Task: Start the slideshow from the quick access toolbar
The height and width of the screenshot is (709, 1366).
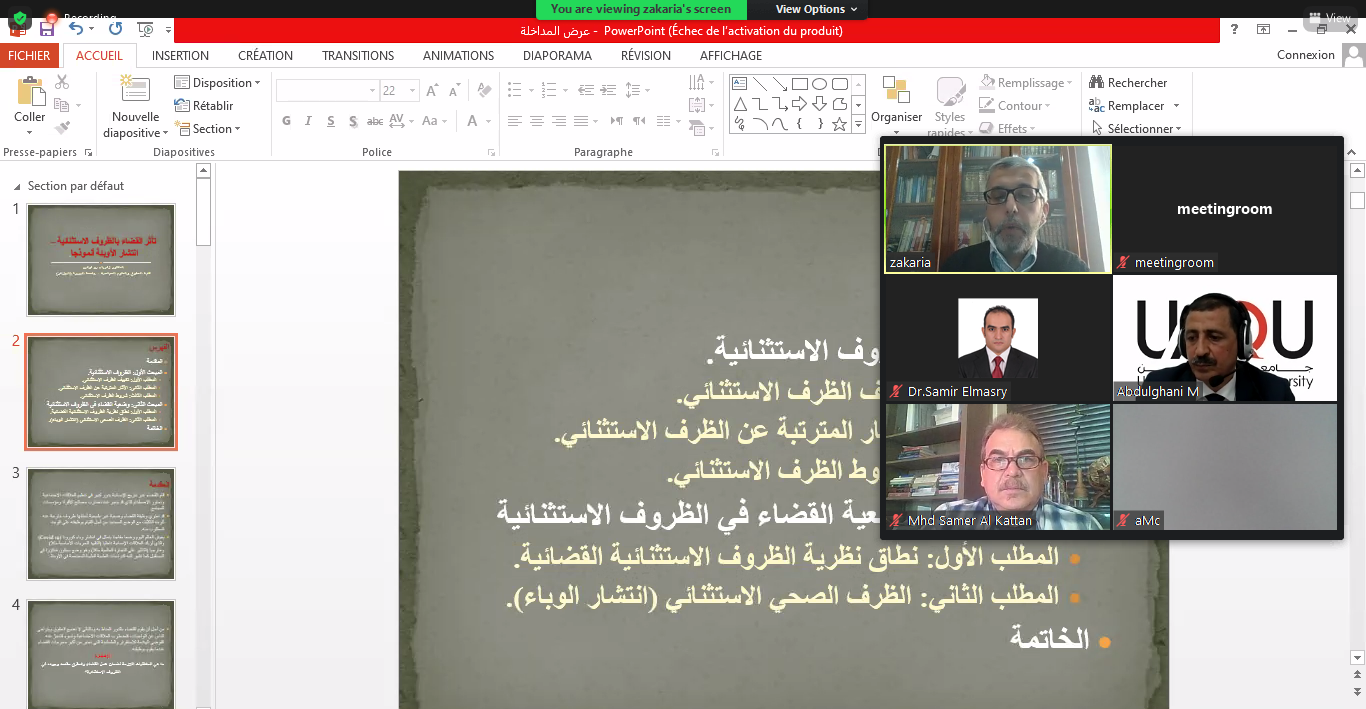Action: pyautogui.click(x=146, y=29)
